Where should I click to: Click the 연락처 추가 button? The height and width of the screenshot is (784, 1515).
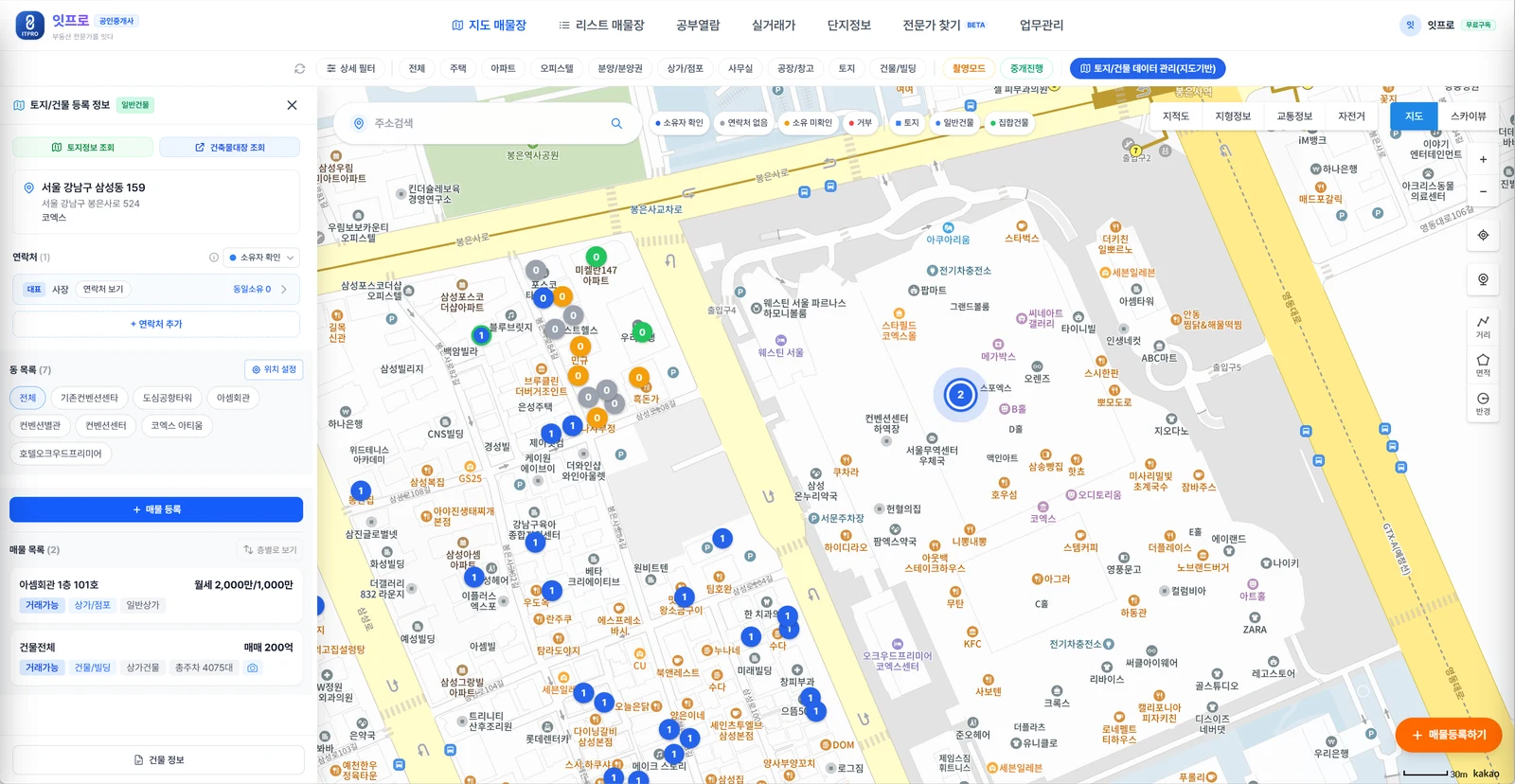156,324
